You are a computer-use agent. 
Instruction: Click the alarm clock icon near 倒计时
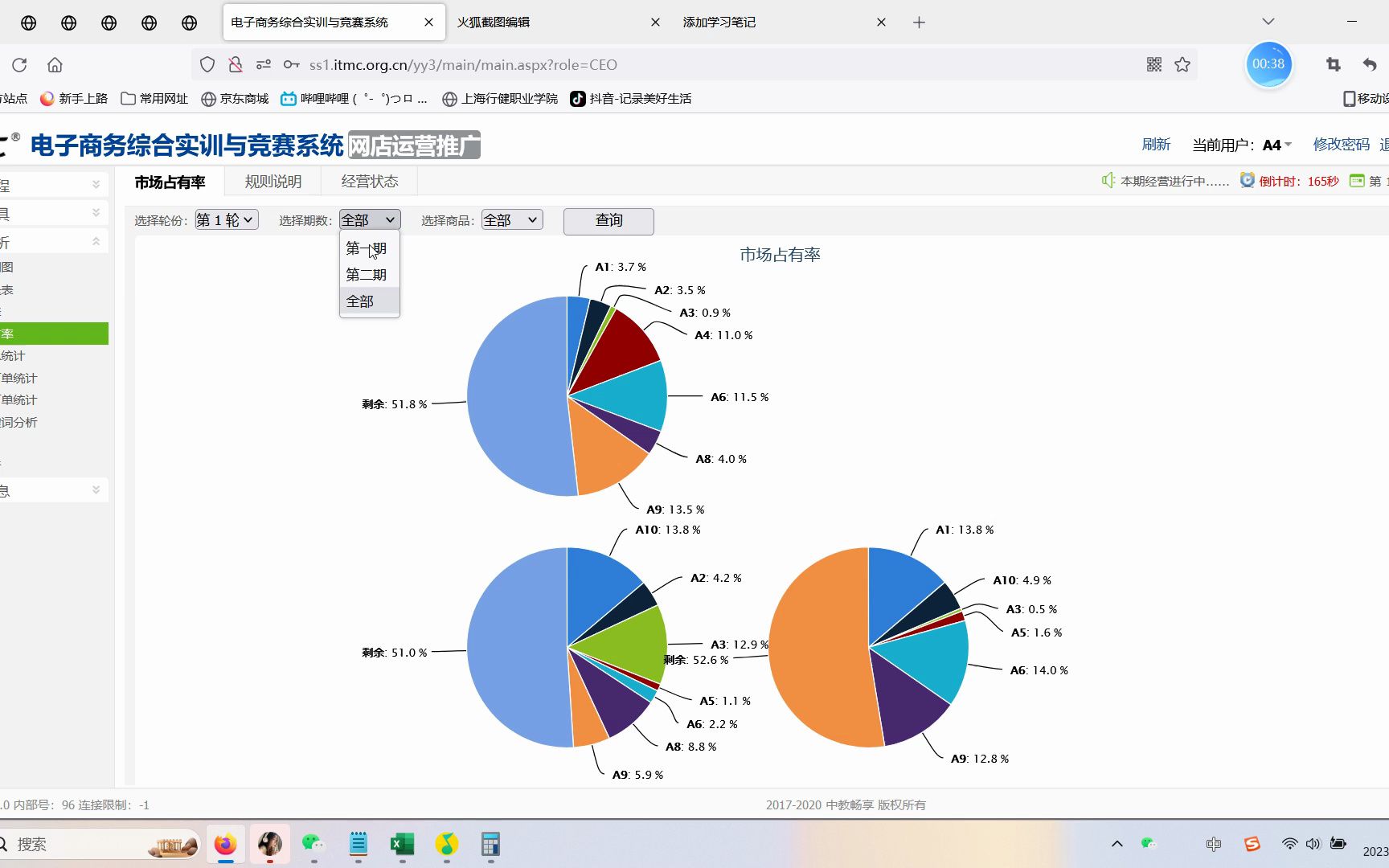[x=1247, y=181]
